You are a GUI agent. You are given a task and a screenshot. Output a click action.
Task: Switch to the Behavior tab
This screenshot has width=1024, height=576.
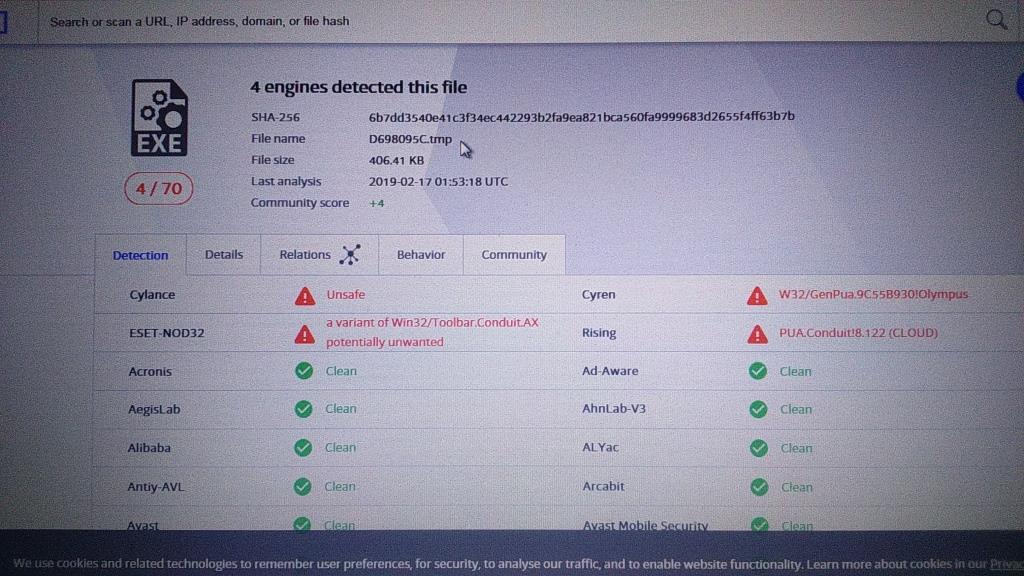click(x=421, y=255)
